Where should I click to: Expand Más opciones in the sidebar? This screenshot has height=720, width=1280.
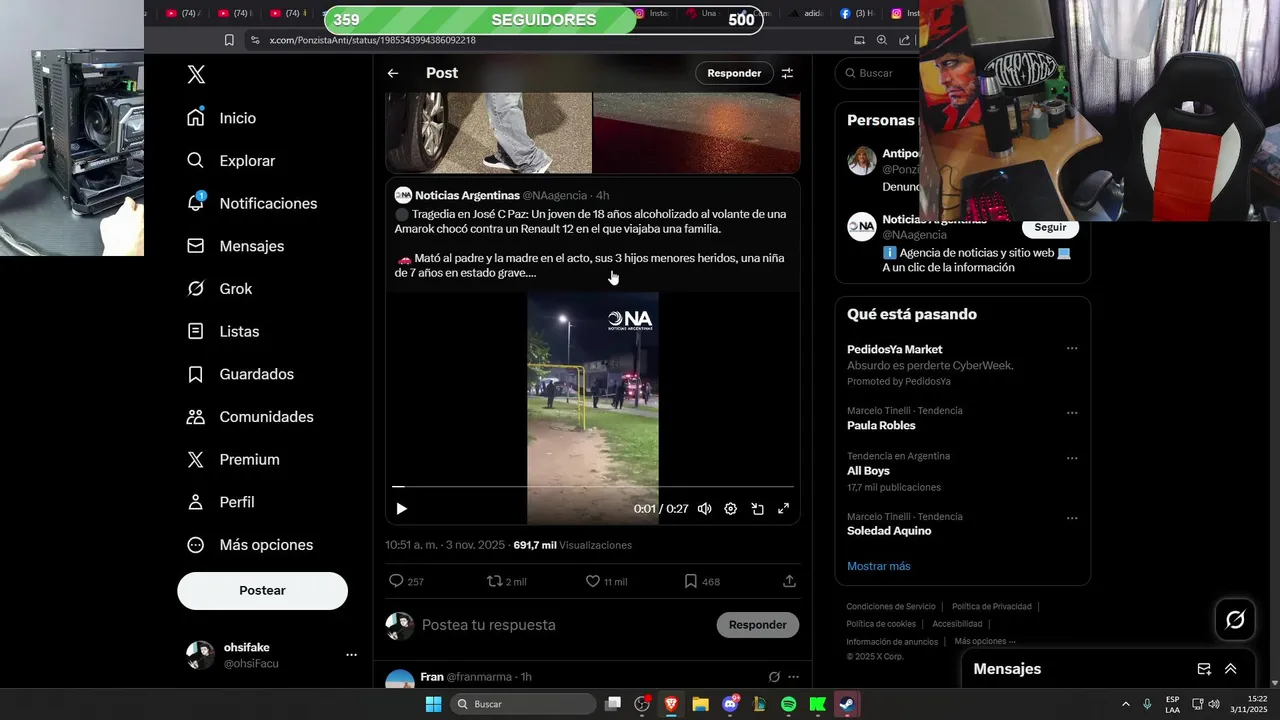pyautogui.click(x=250, y=545)
